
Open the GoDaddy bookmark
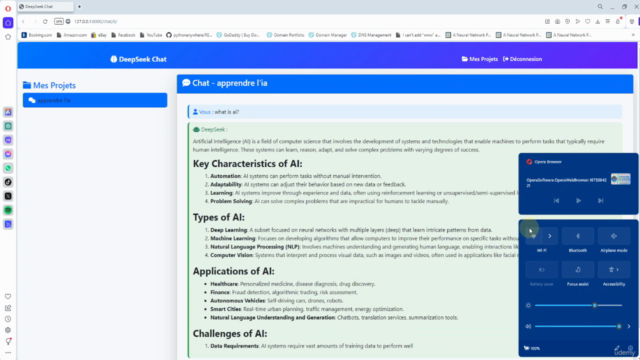[238, 35]
